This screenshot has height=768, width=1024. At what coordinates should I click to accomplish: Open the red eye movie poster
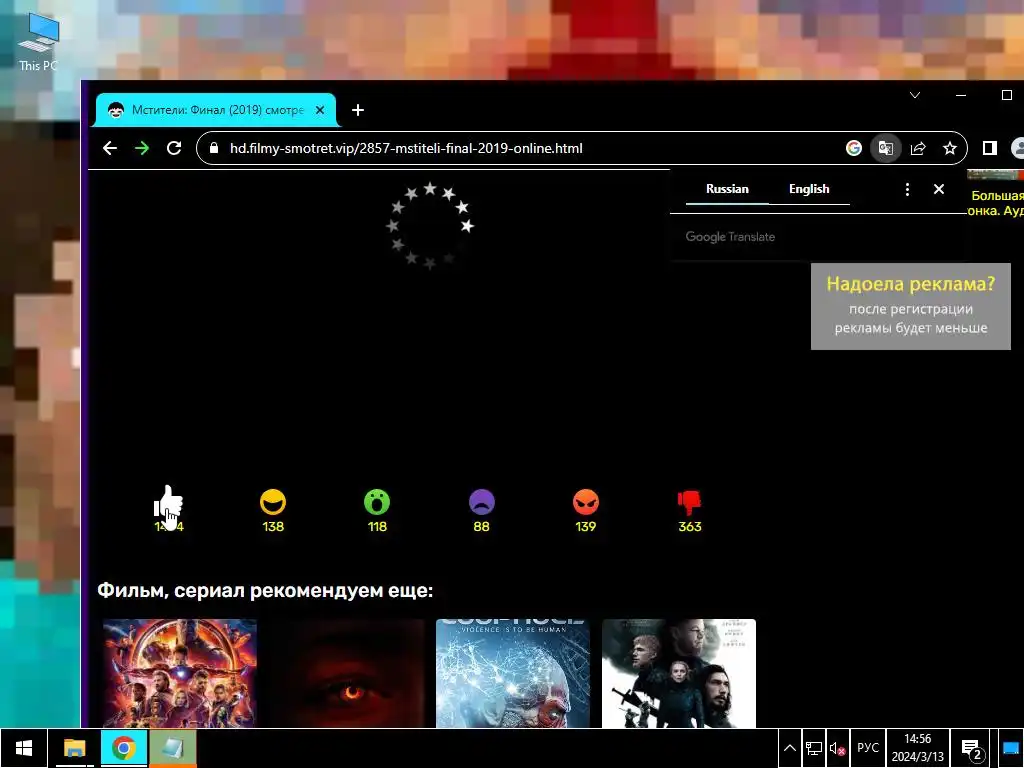pos(346,673)
